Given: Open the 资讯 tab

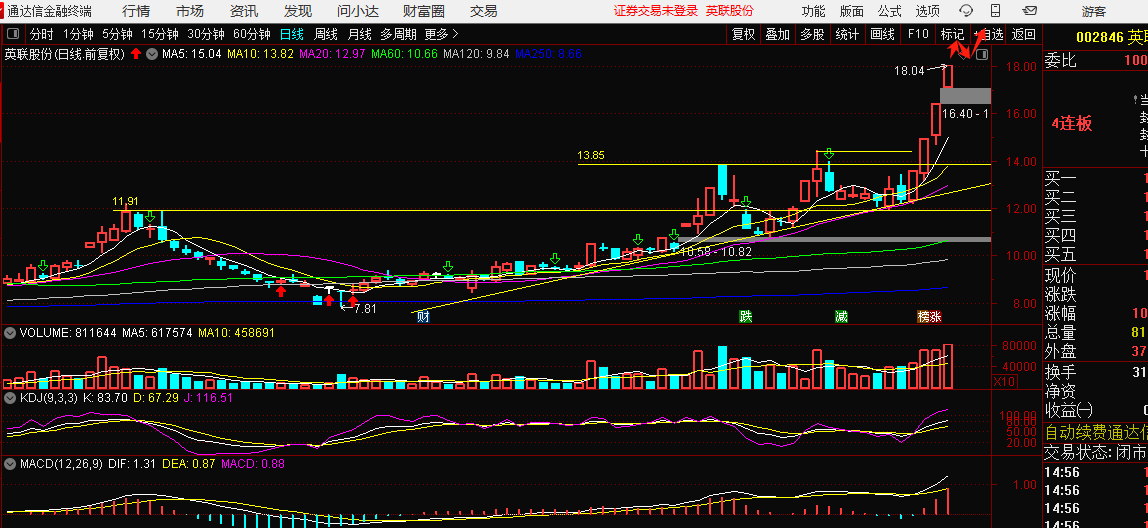Looking at the screenshot, I should (244, 11).
